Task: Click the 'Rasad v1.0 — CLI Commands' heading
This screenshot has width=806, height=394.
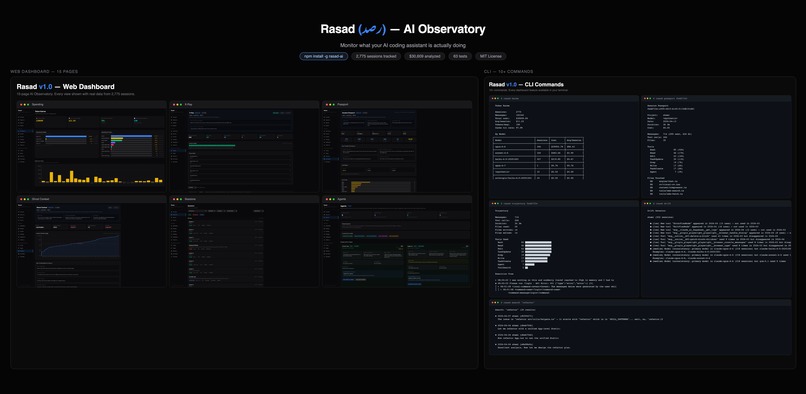Action: click(x=526, y=84)
